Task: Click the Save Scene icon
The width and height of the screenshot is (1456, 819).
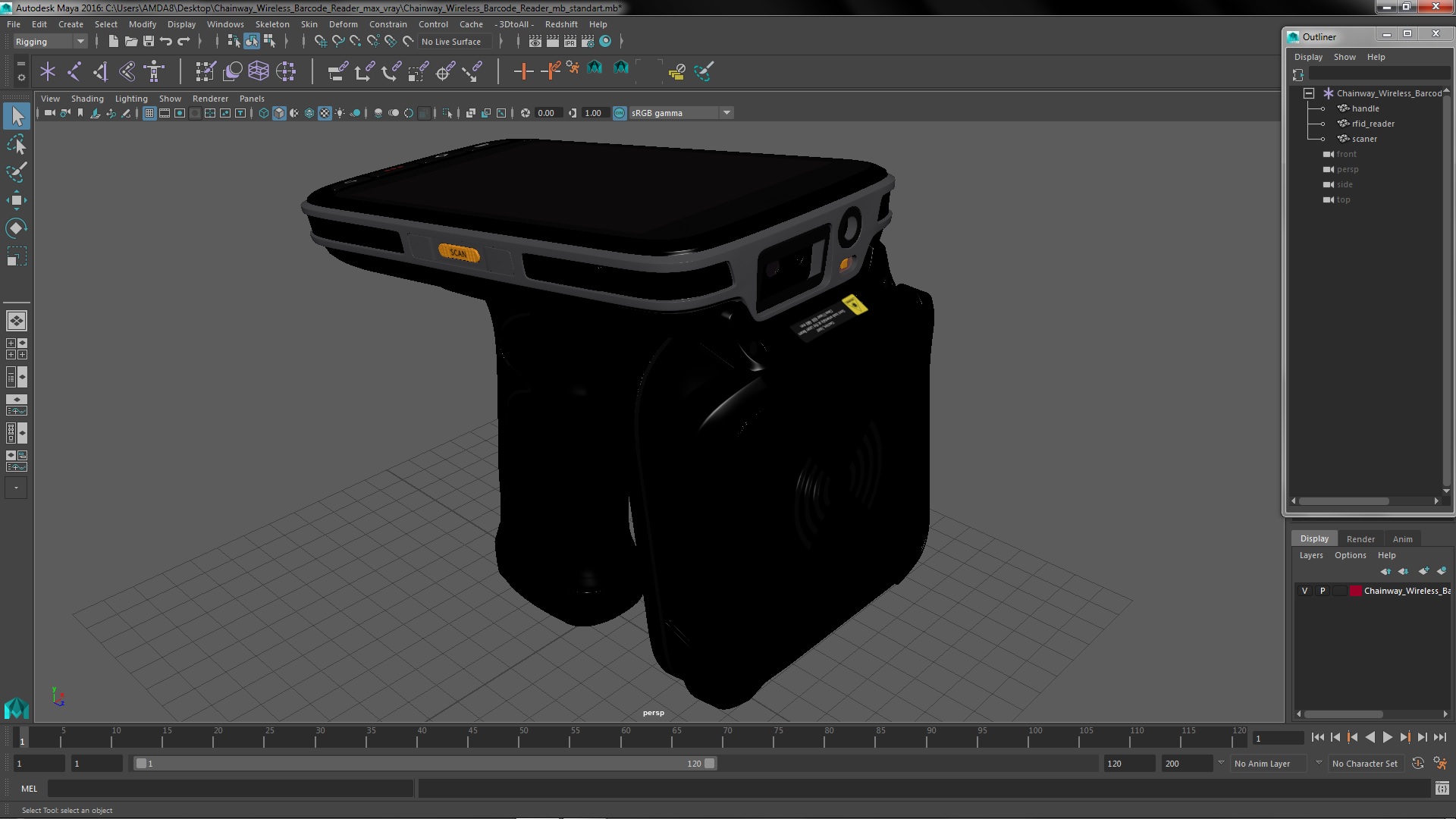Action: click(x=149, y=41)
